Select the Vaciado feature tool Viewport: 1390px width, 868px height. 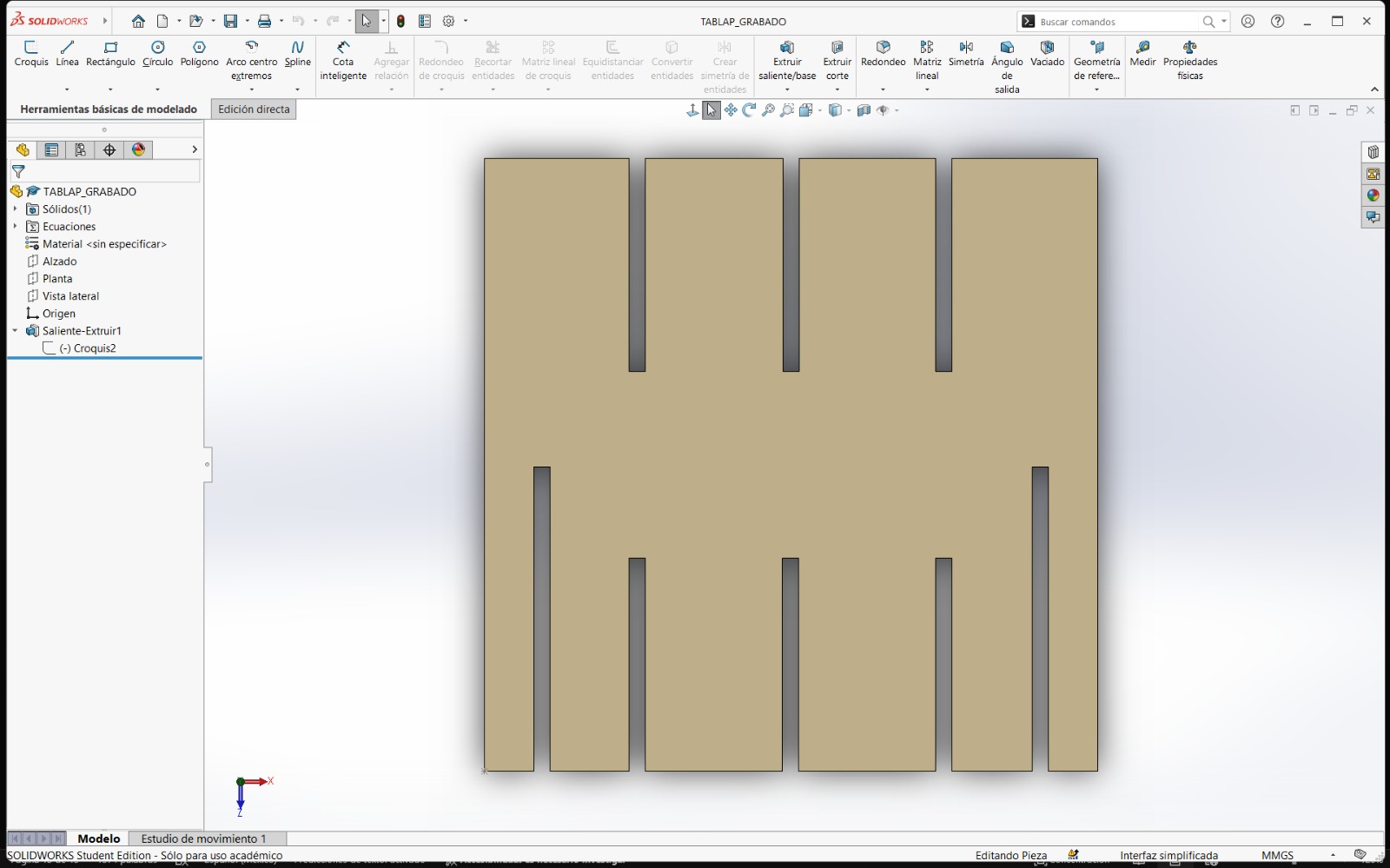(1047, 52)
